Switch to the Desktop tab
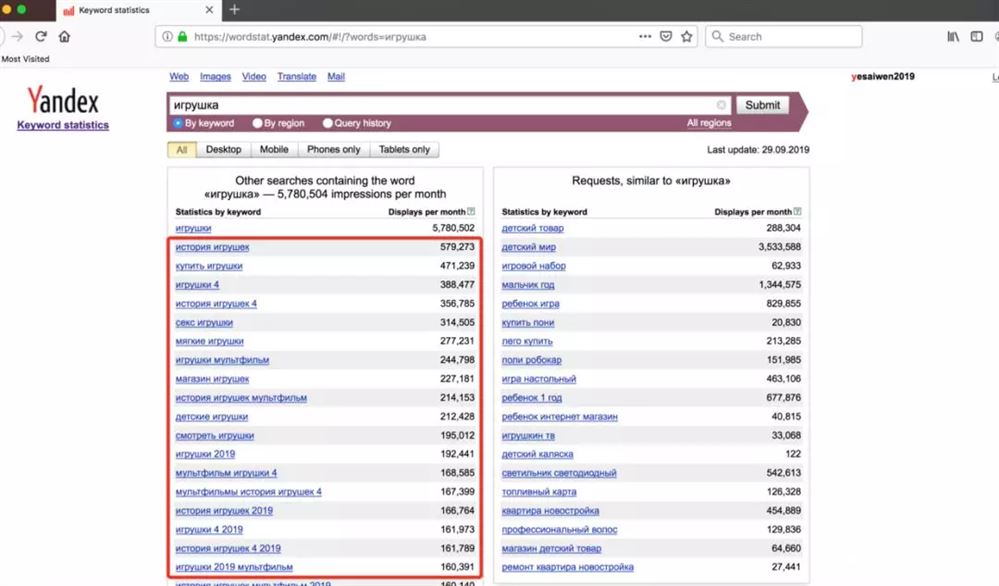 tap(224, 150)
